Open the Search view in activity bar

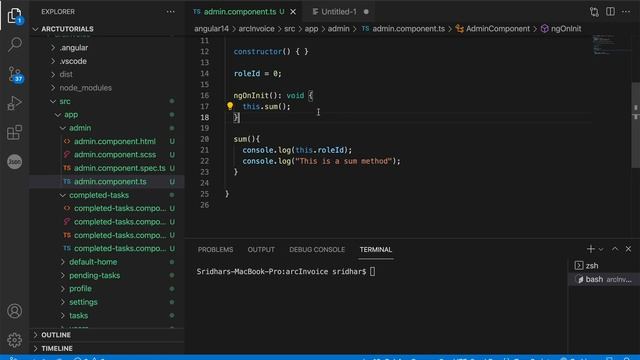pyautogui.click(x=15, y=44)
